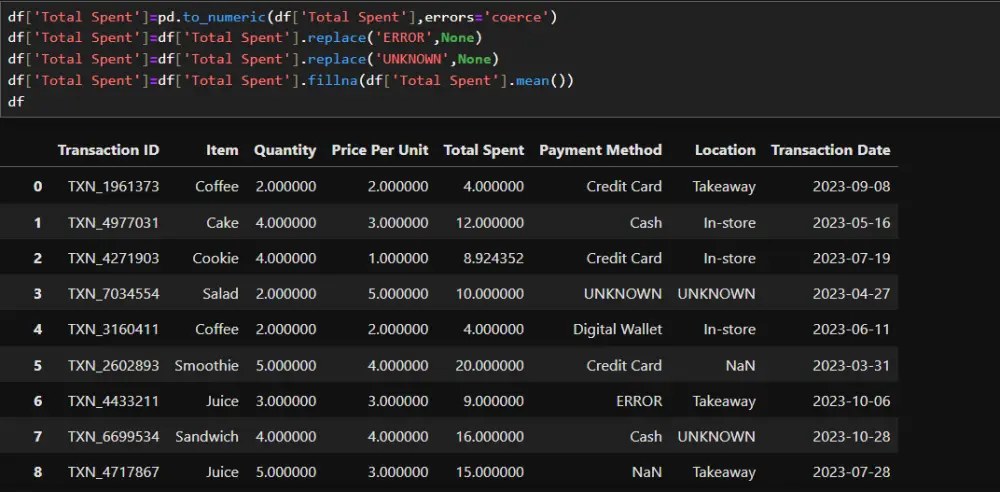Select cell TXN_3160411
Image resolution: width=1000 pixels, height=492 pixels.
pos(114,329)
